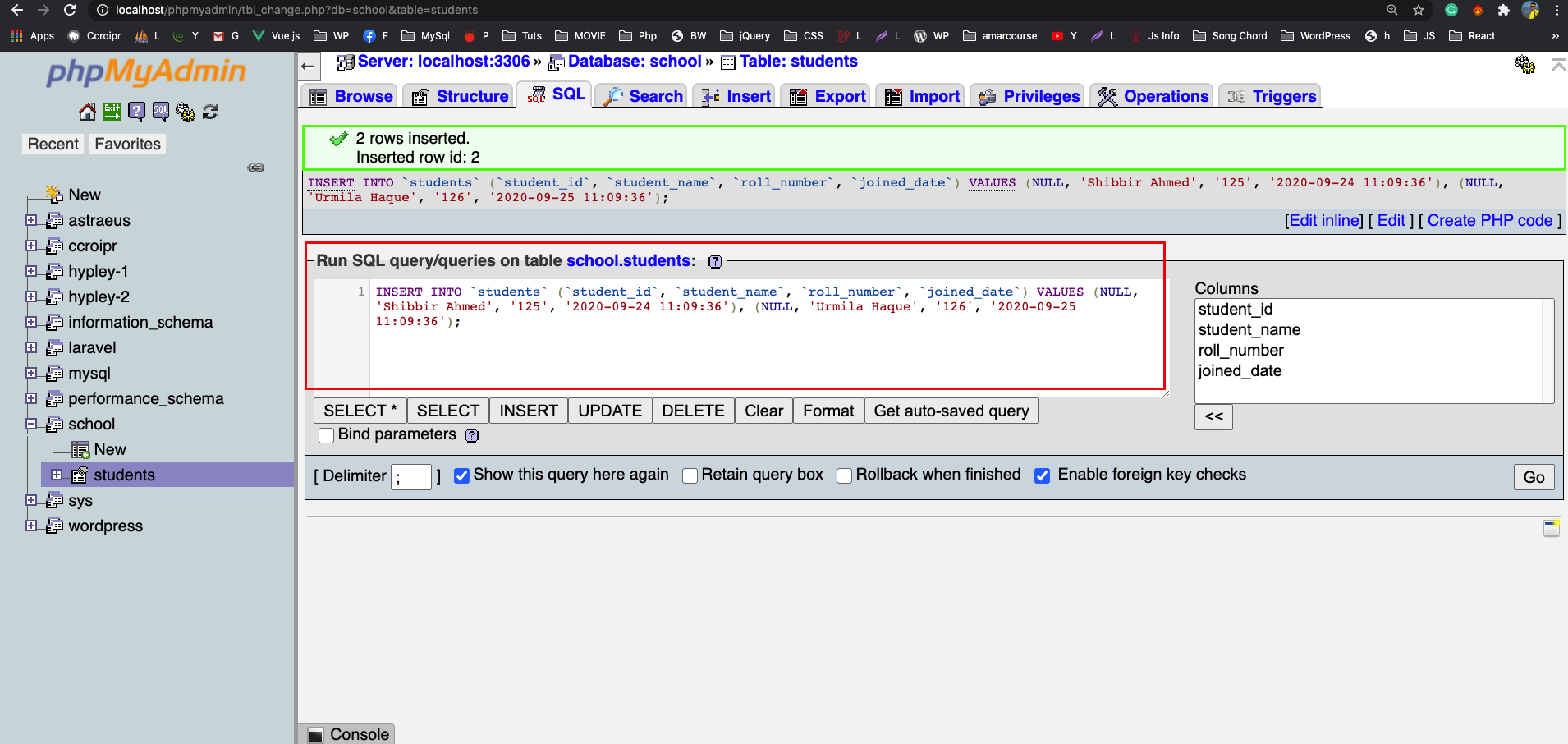
Task: Click the collapse header arrow icon top right
Action: (1558, 64)
